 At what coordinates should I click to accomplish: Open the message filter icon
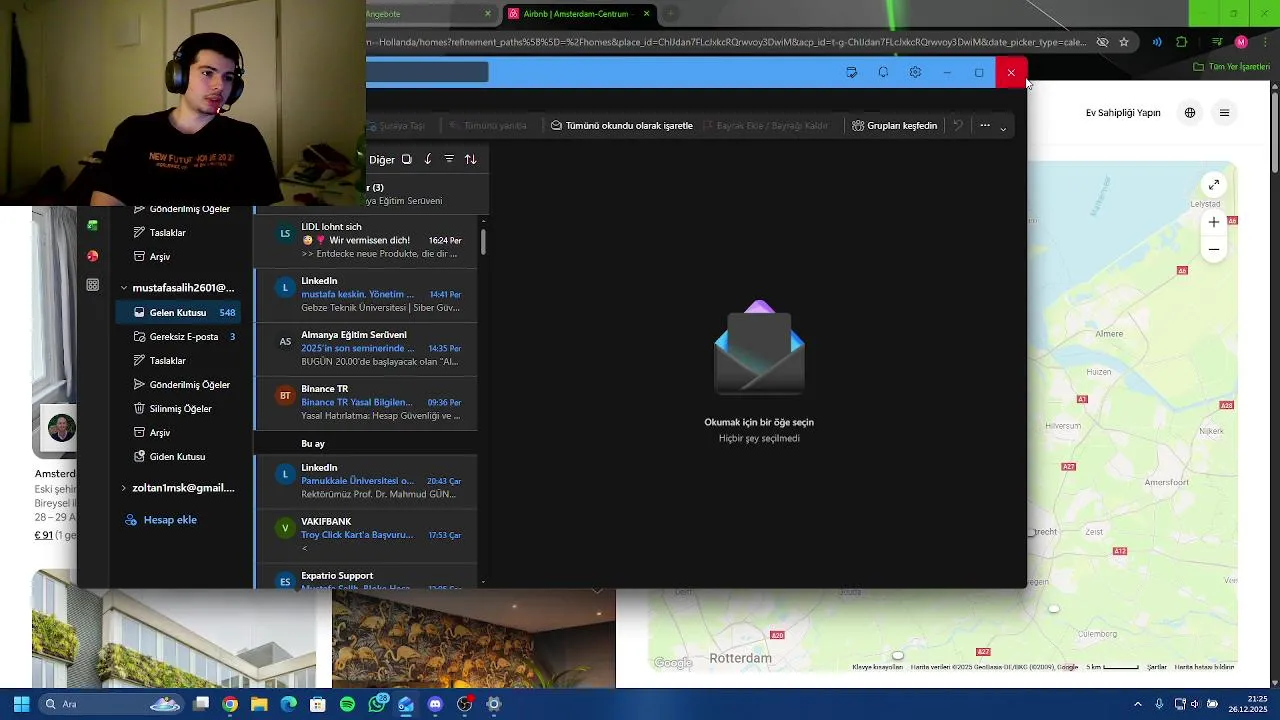[449, 159]
